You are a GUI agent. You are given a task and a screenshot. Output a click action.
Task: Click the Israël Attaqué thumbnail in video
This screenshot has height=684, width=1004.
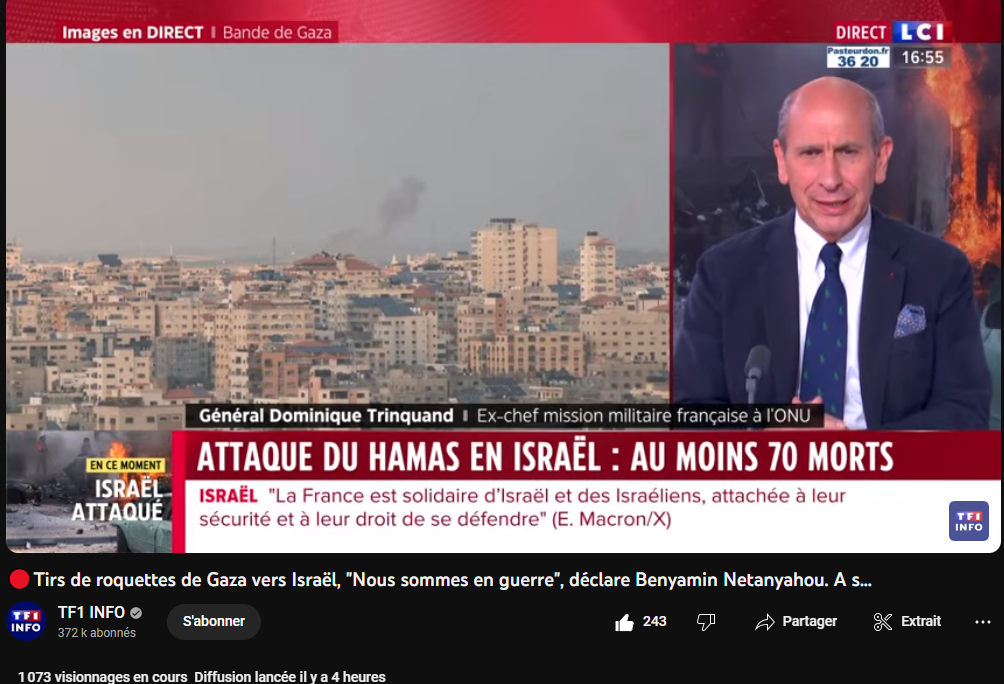tap(89, 492)
